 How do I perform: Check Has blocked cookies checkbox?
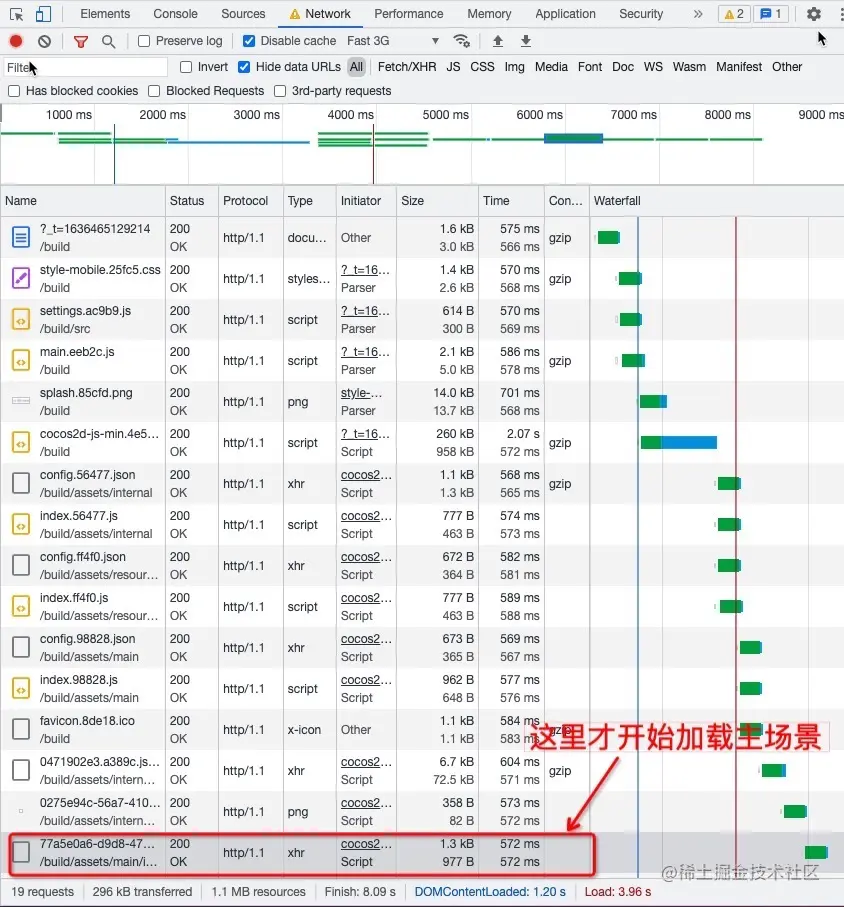pyautogui.click(x=14, y=91)
